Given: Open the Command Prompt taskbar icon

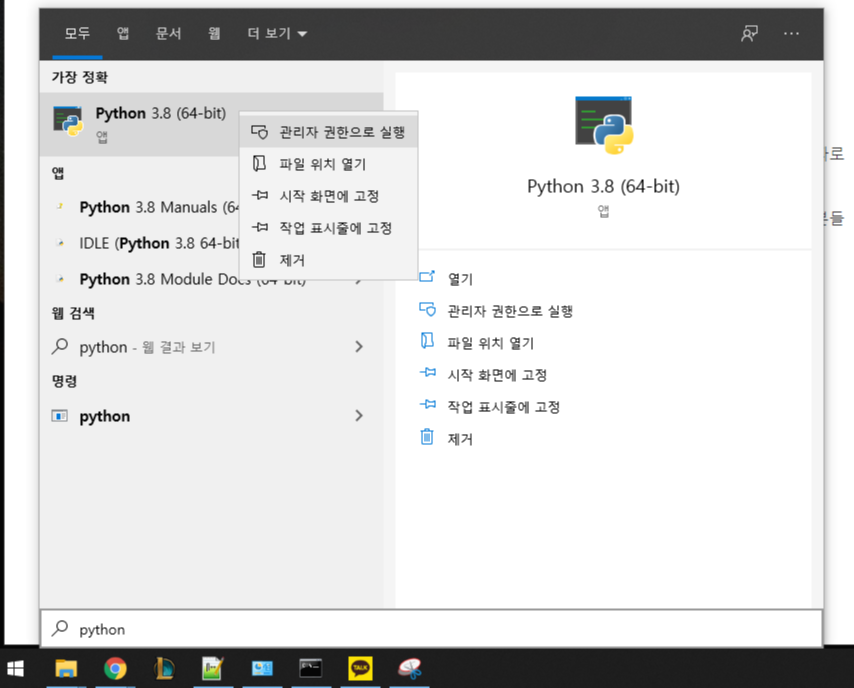Looking at the screenshot, I should [x=311, y=669].
